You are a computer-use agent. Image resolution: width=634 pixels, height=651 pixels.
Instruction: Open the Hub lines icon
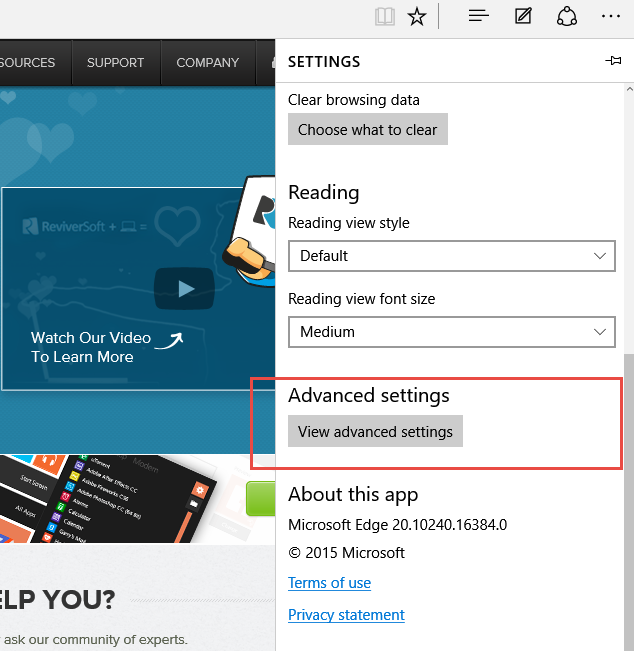pos(478,16)
